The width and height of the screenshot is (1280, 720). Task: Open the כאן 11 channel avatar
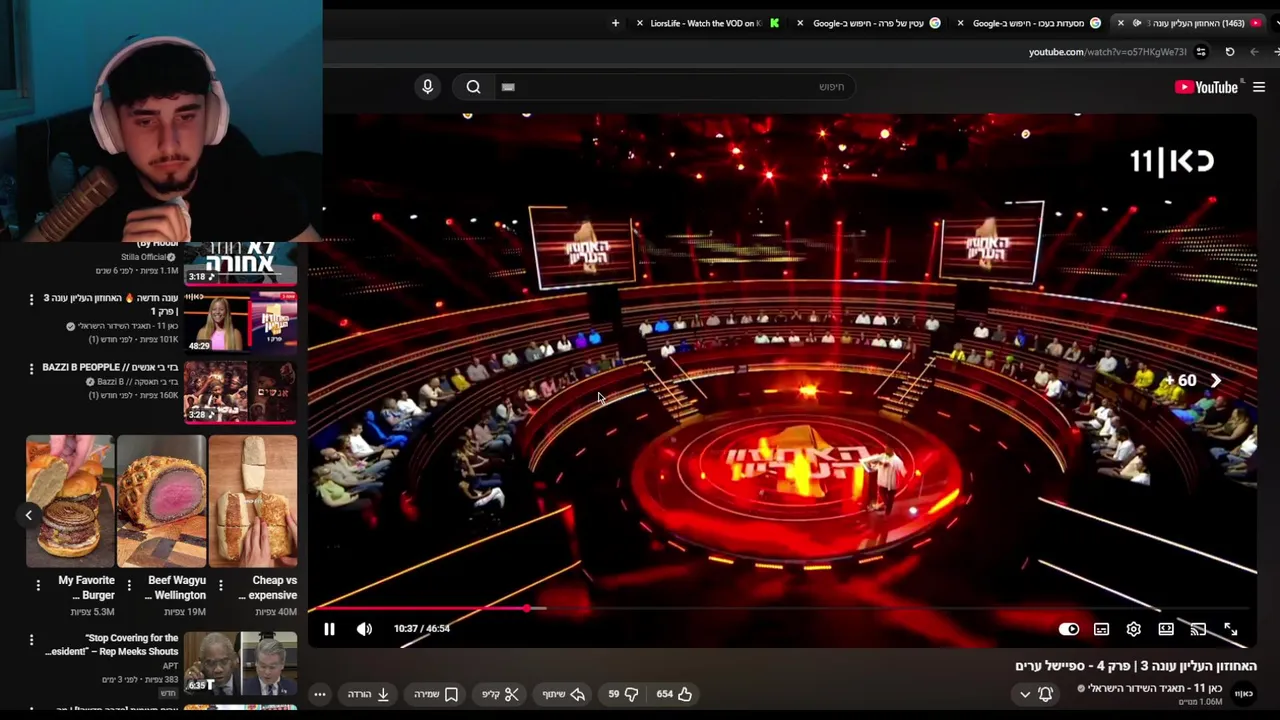[x=1243, y=694]
